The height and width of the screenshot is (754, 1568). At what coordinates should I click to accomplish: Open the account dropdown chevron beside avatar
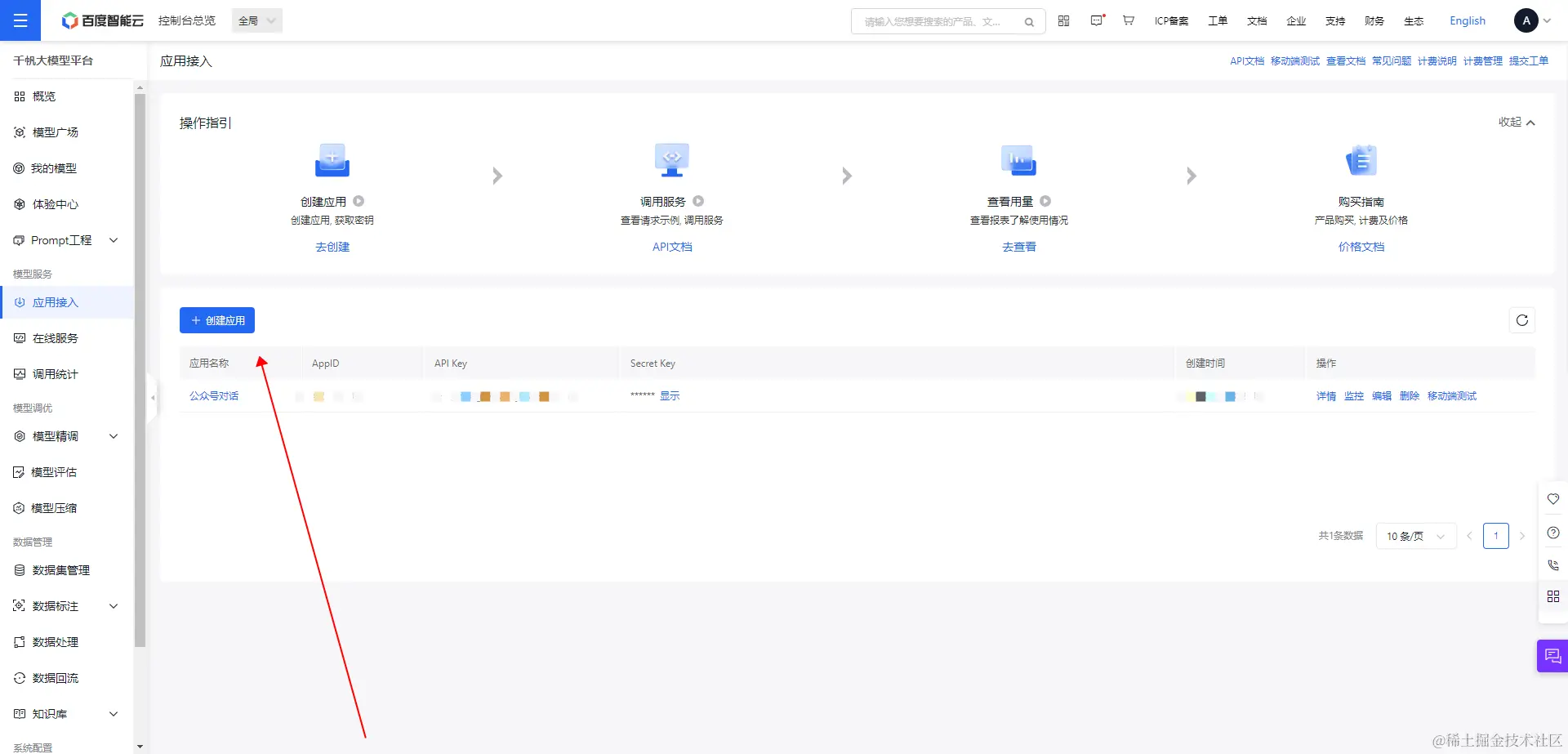click(x=1547, y=21)
